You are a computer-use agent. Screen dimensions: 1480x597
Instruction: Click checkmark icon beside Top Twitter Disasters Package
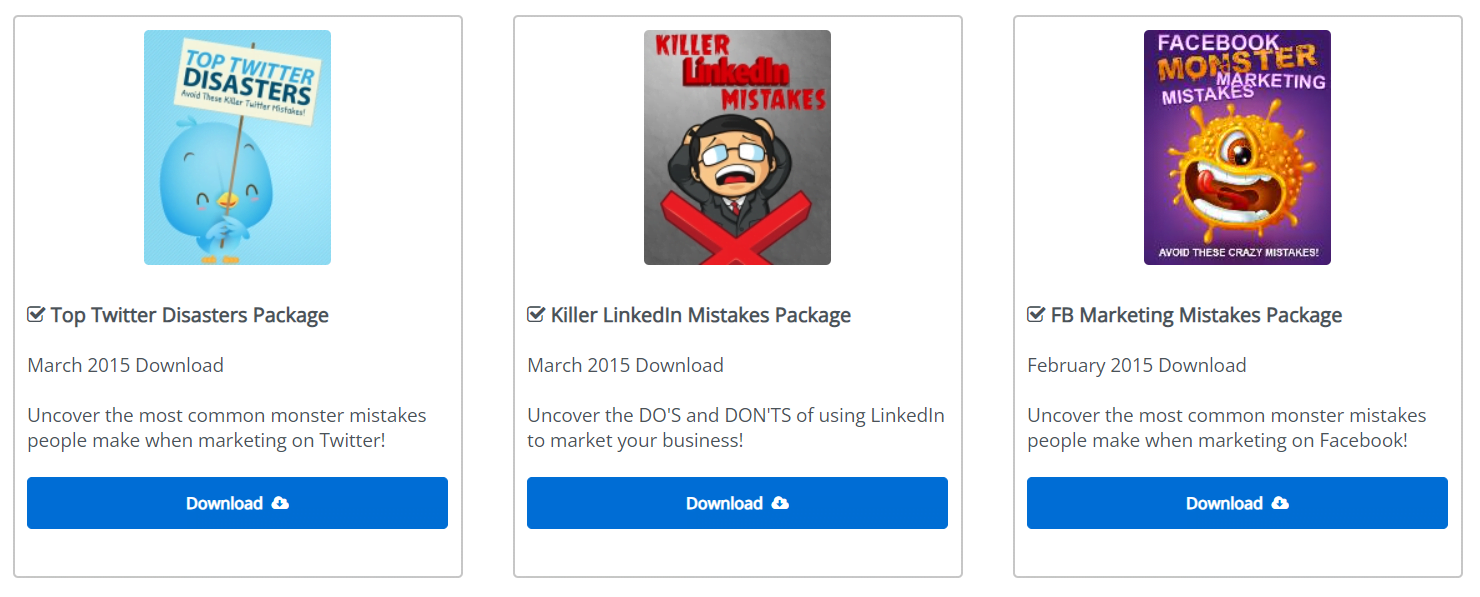pyautogui.click(x=36, y=315)
